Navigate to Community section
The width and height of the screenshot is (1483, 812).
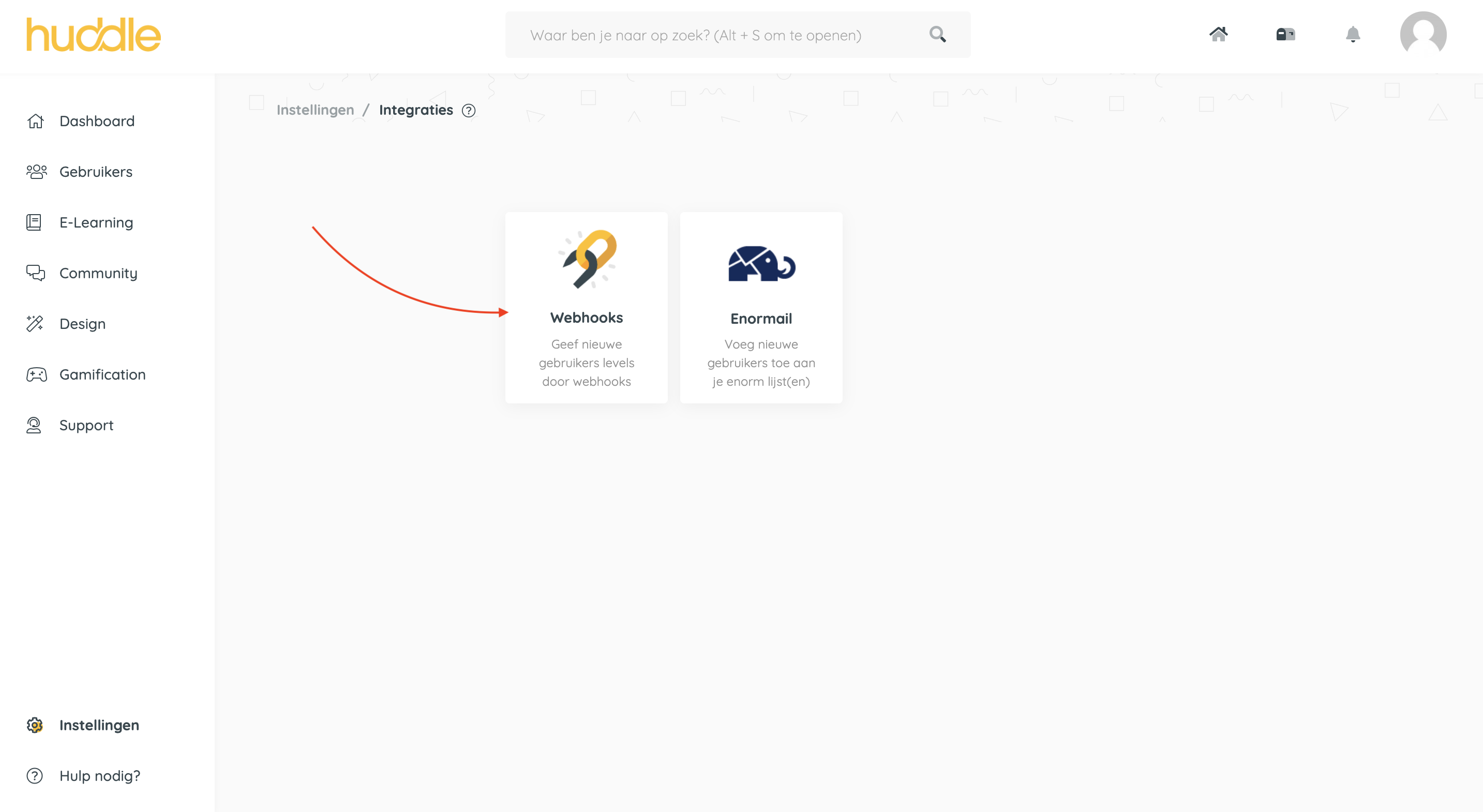(98, 274)
